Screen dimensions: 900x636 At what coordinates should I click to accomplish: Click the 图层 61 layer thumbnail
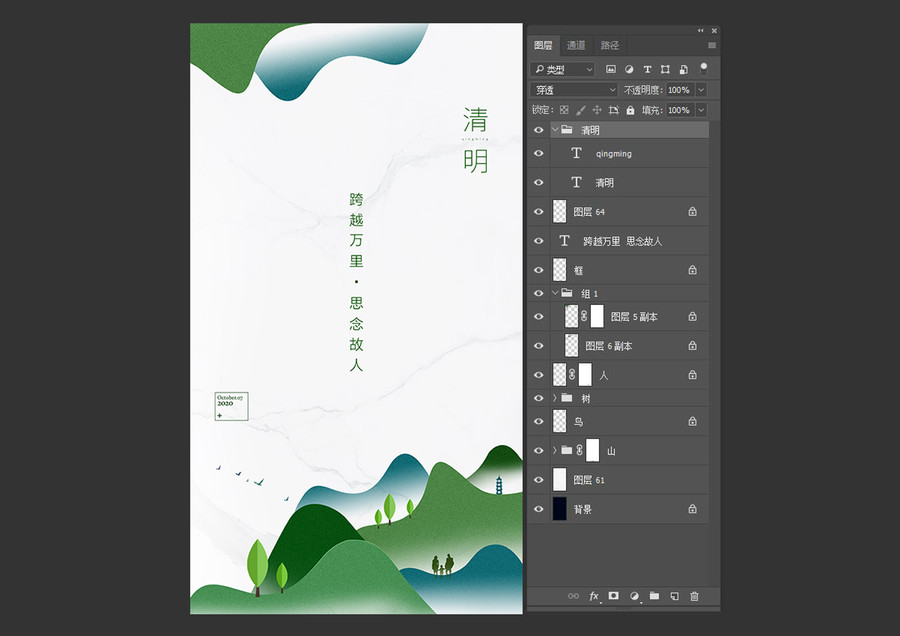point(560,479)
